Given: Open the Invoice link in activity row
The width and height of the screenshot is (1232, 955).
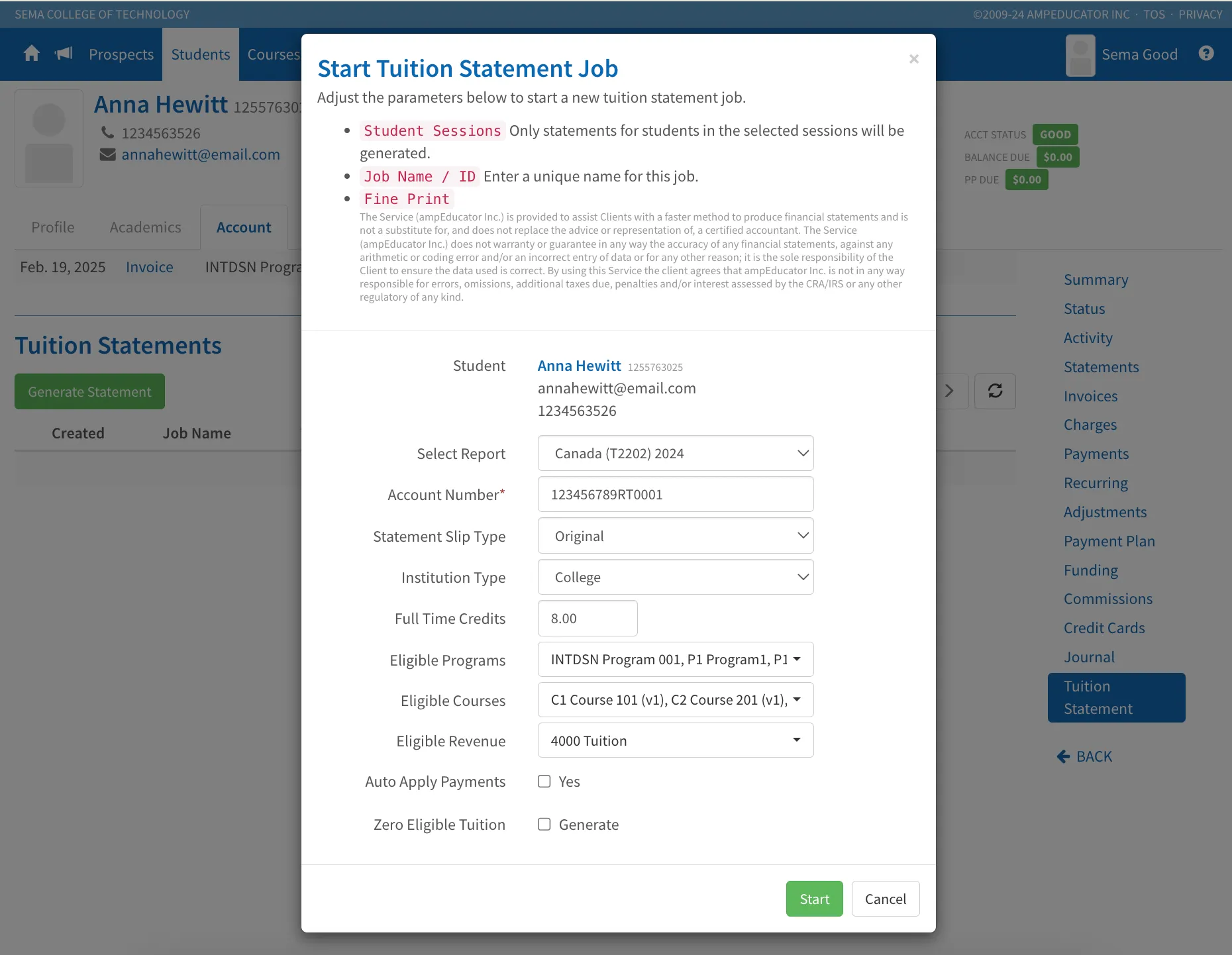Looking at the screenshot, I should tap(150, 267).
